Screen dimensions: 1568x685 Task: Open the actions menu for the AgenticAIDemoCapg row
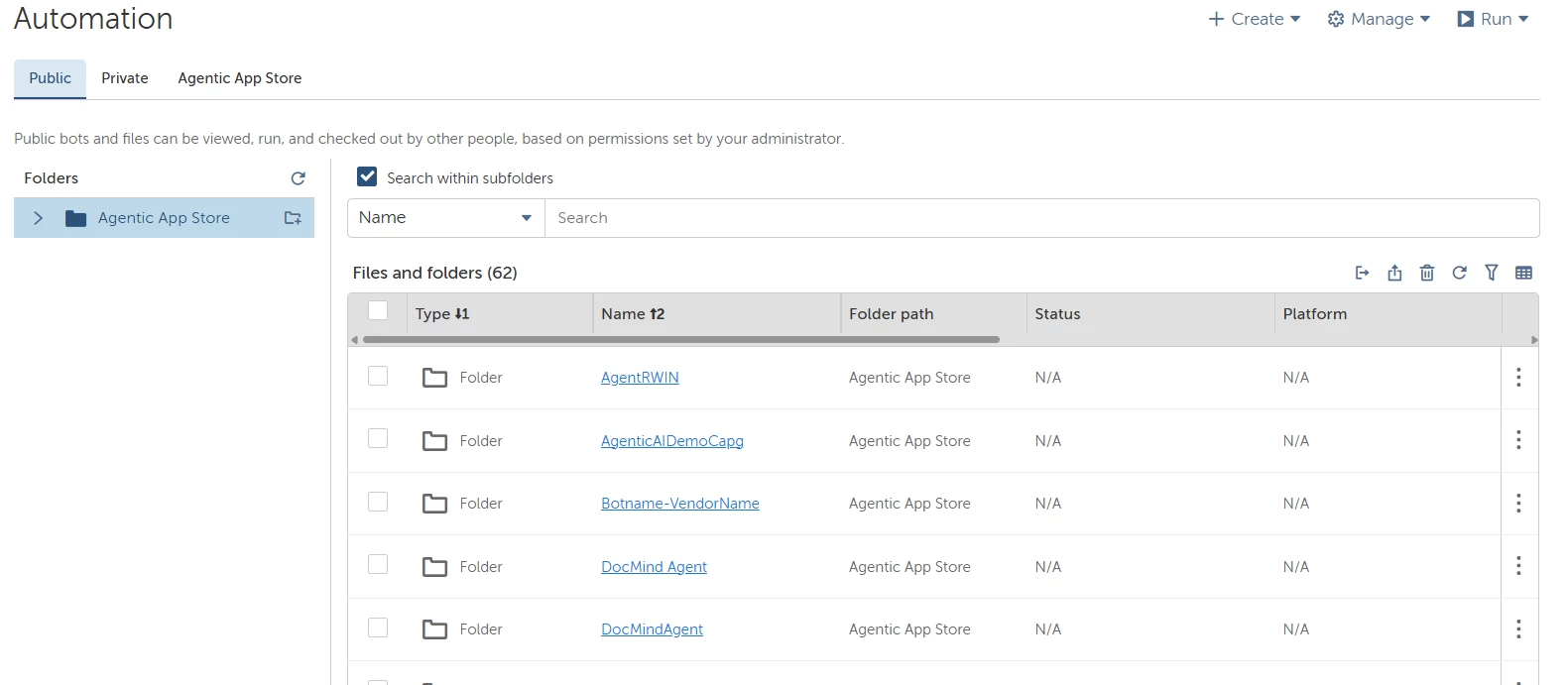tap(1518, 440)
